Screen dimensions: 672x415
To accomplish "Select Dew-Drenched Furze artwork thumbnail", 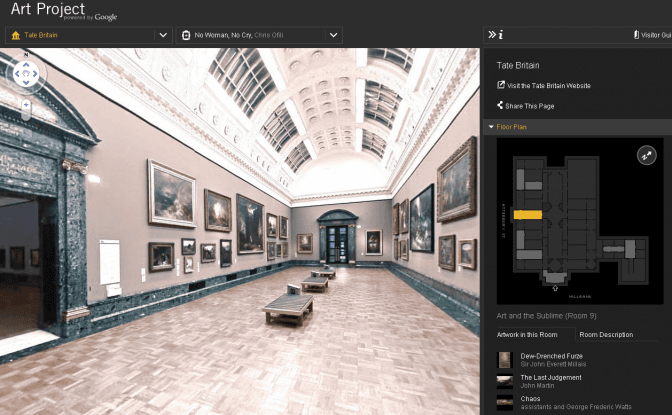I will click(x=505, y=359).
